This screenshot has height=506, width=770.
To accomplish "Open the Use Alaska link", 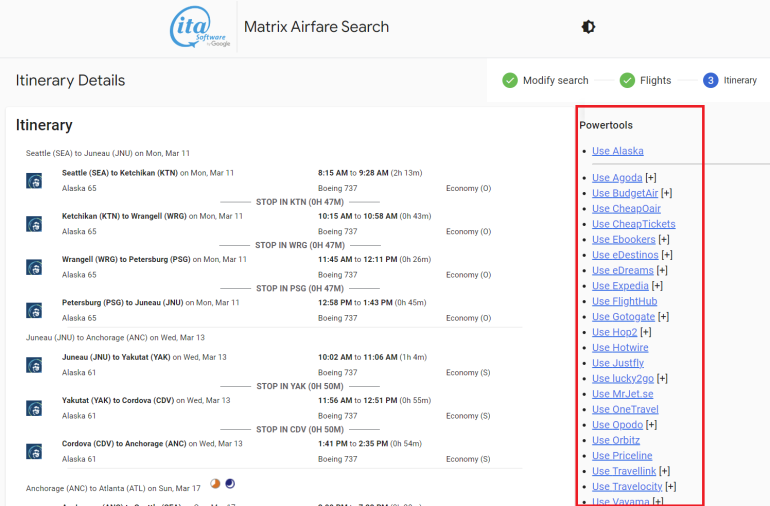I will [x=617, y=151].
